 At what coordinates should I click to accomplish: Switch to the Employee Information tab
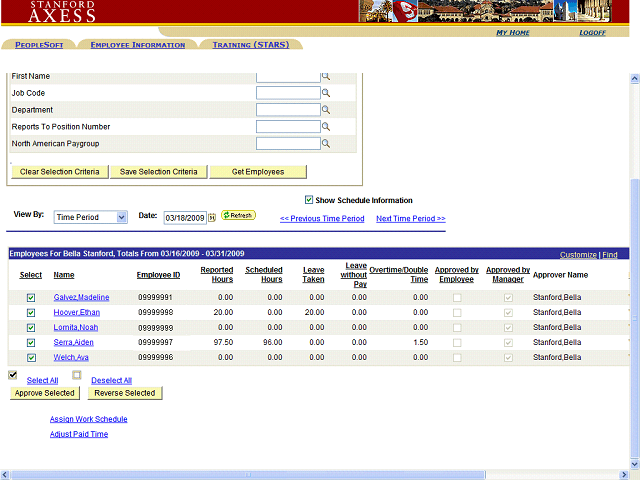tap(137, 45)
